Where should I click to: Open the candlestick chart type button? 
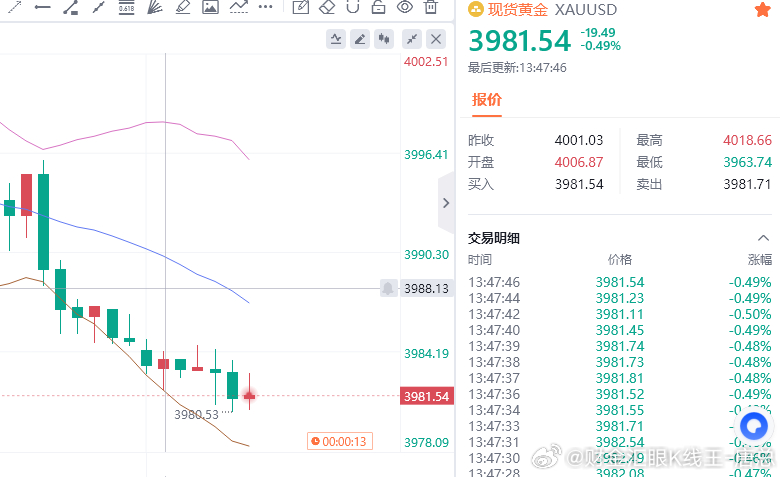(x=384, y=38)
